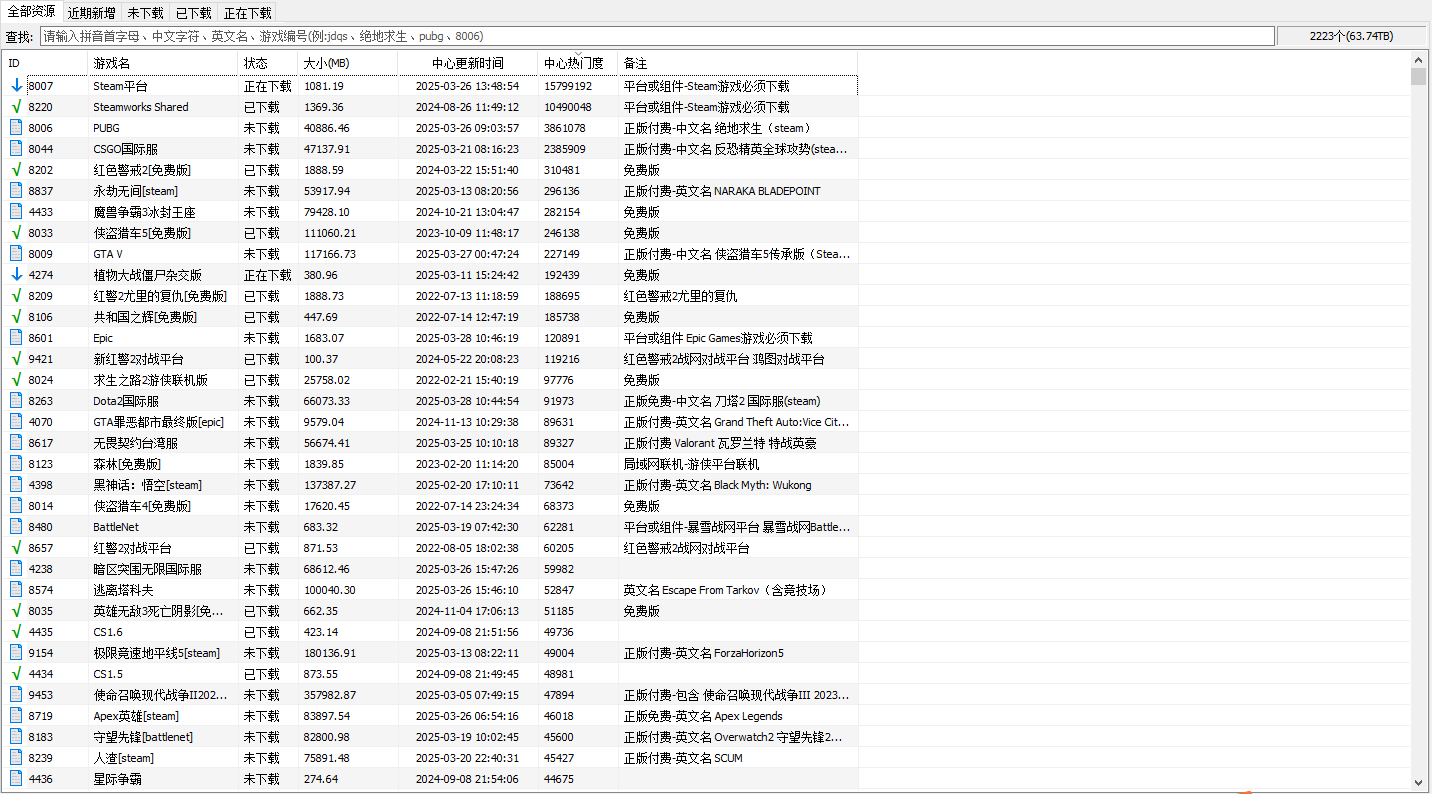Image resolution: width=1432 pixels, height=794 pixels.
Task: Click the update time 2025-03-28 10:46:19
Action: (x=468, y=338)
